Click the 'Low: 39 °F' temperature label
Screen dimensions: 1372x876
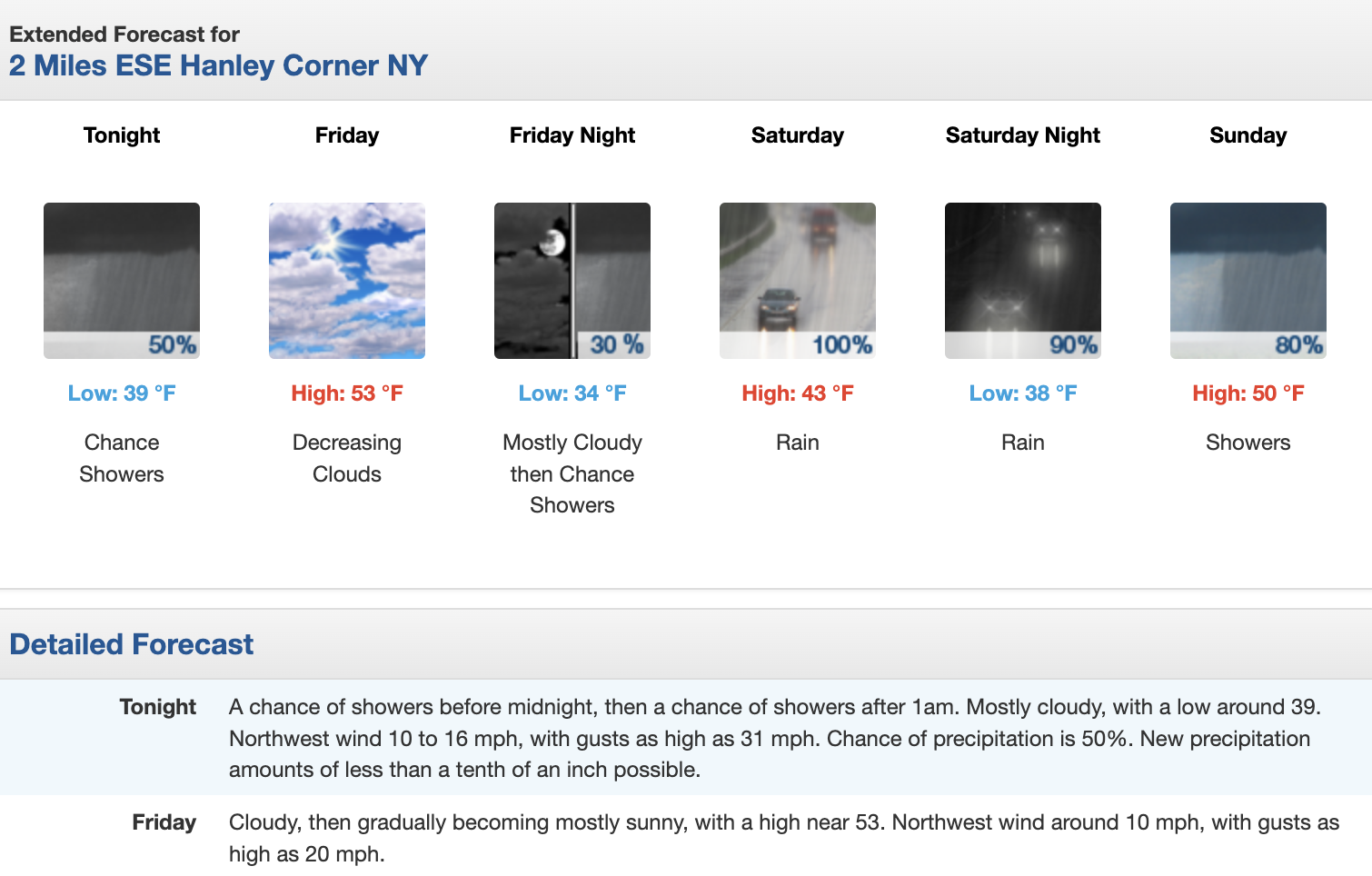coord(122,393)
